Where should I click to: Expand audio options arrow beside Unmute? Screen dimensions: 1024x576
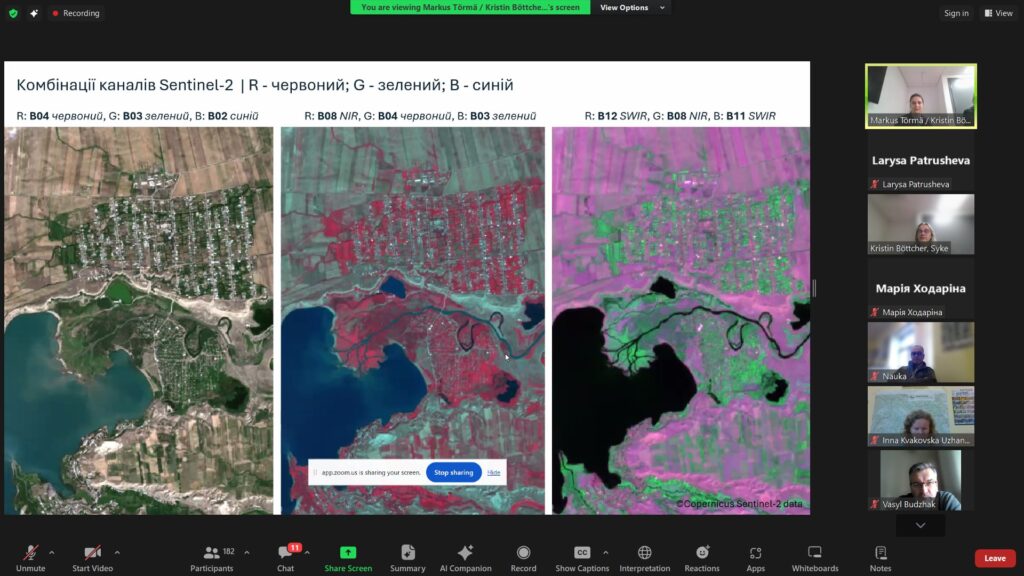coord(52,552)
